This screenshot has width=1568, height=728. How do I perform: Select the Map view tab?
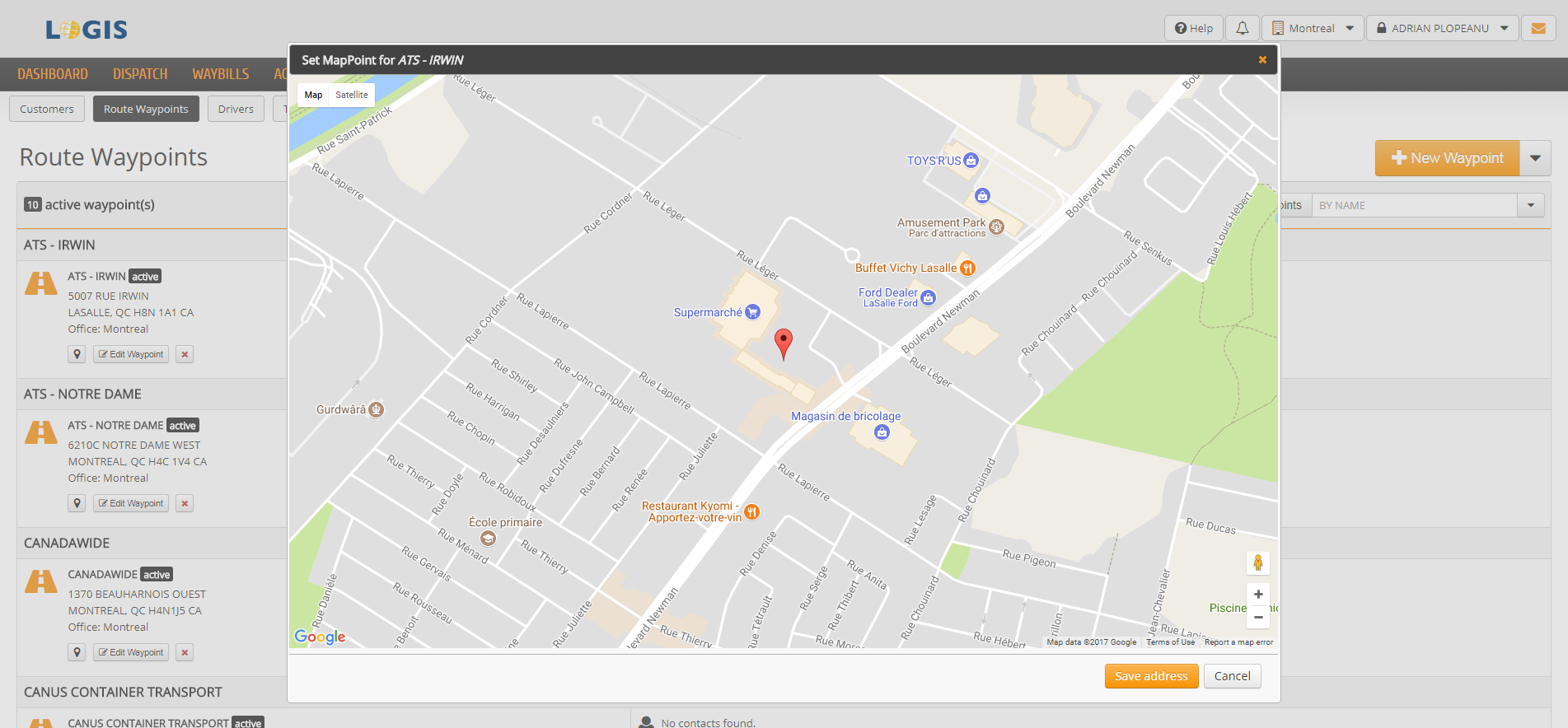coord(313,95)
